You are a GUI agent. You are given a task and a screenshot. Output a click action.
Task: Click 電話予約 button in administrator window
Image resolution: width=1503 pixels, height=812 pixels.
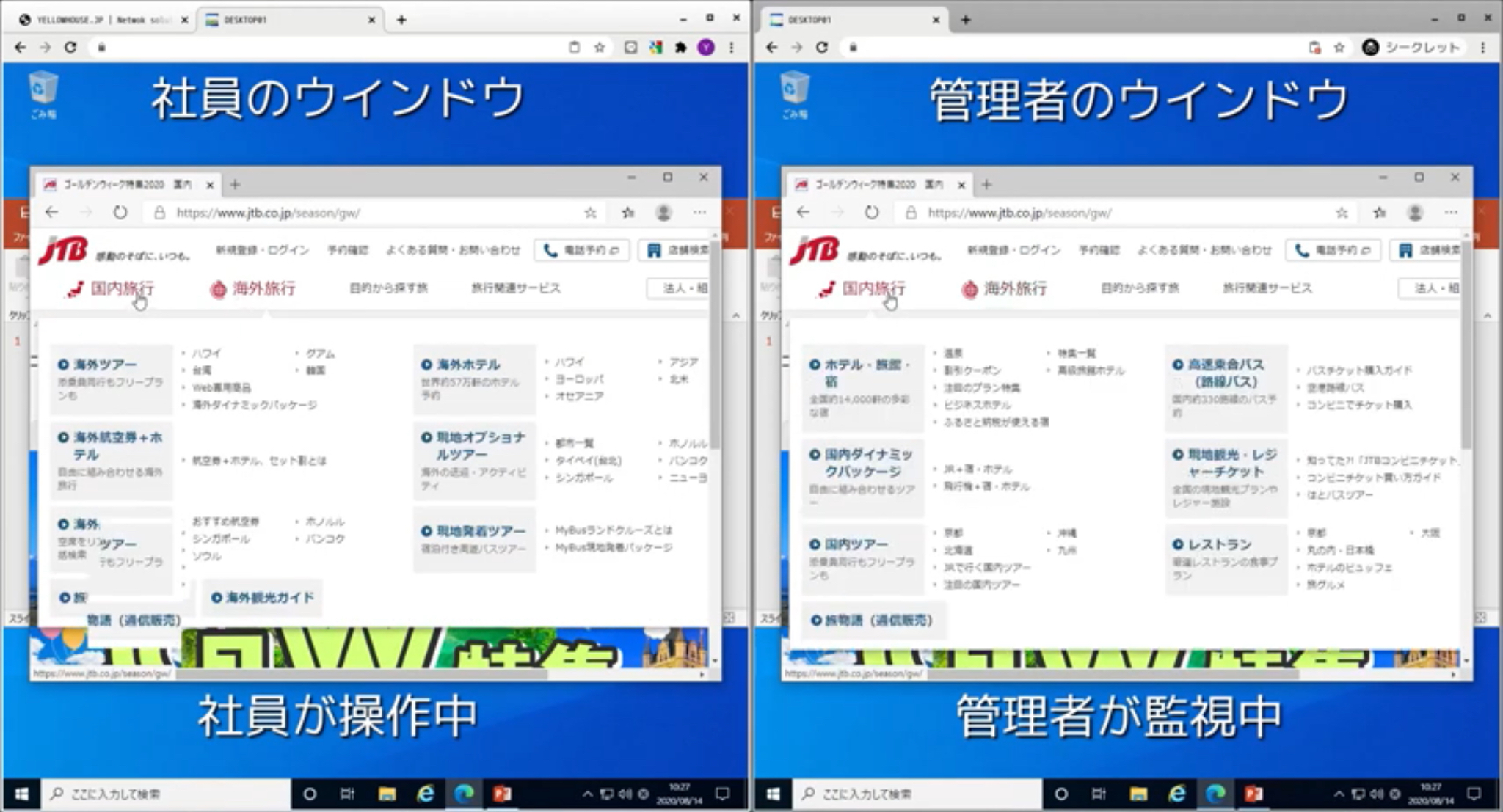pos(1333,251)
